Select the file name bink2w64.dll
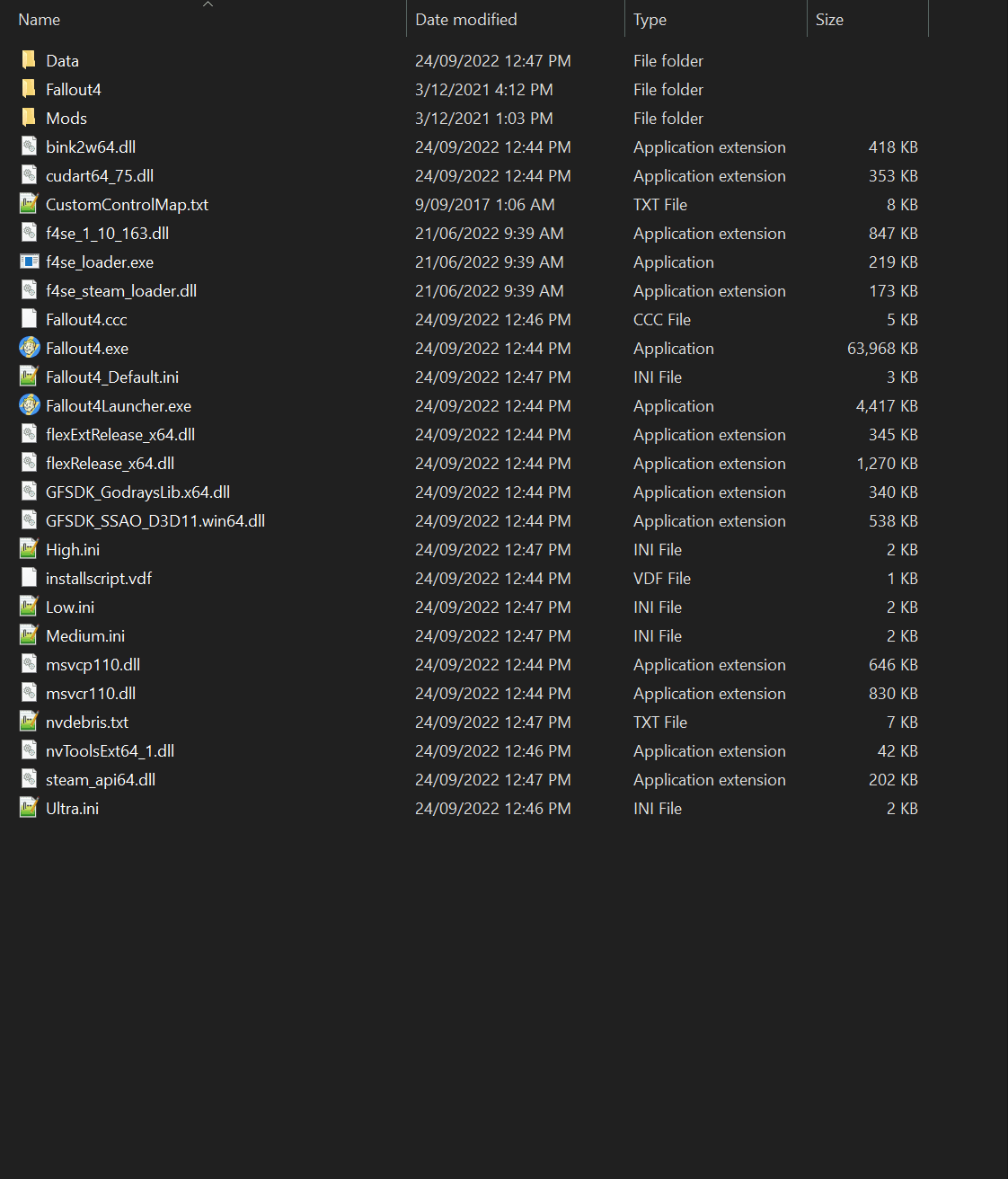Image resolution: width=1008 pixels, height=1179 pixels. tap(91, 147)
